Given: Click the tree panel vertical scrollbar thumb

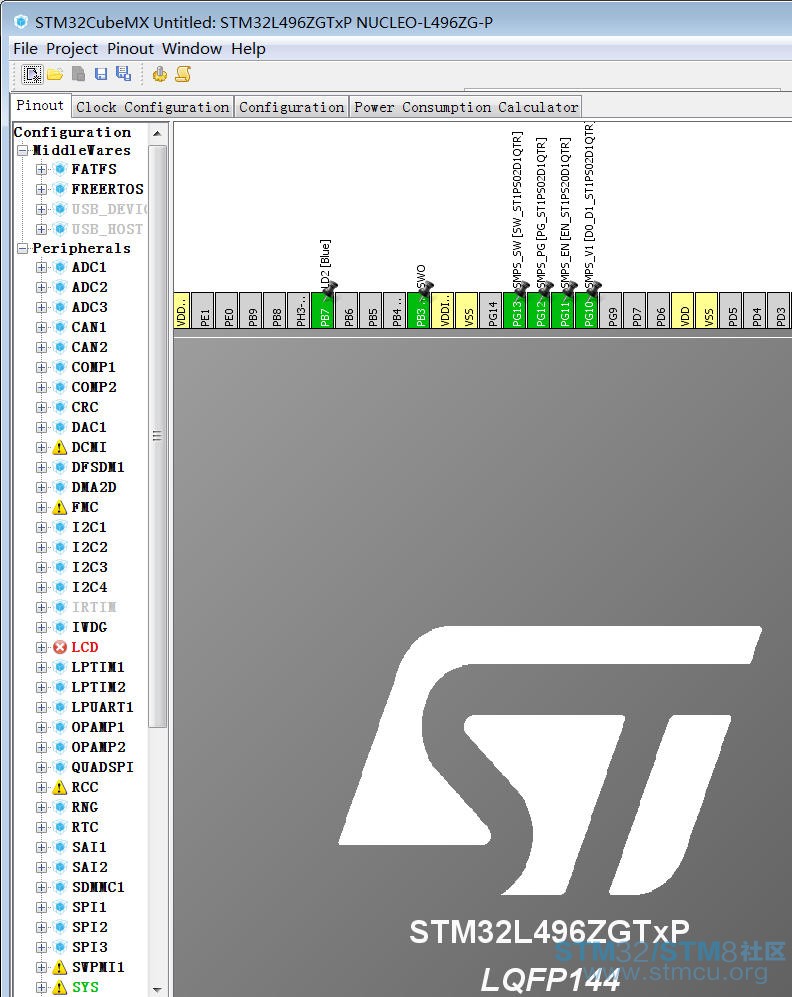Looking at the screenshot, I should pos(157,436).
